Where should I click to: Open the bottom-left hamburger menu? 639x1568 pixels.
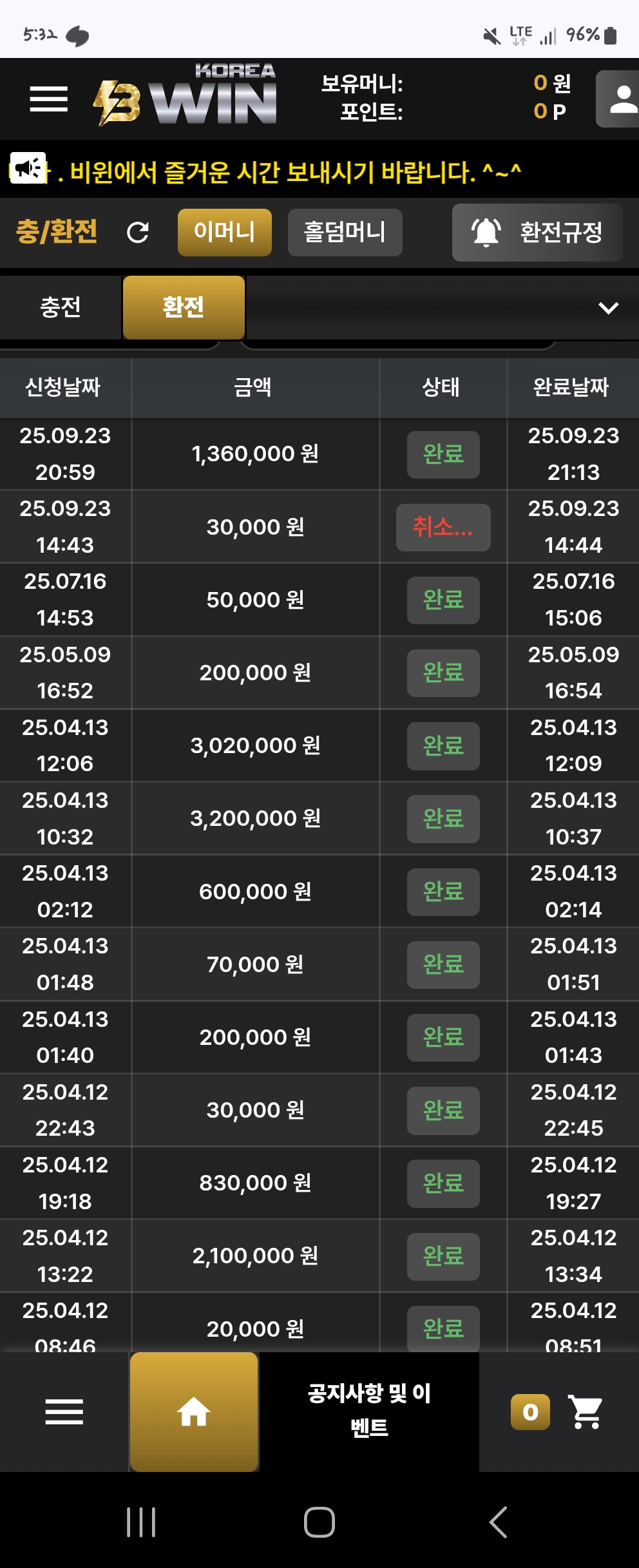pyautogui.click(x=64, y=1412)
